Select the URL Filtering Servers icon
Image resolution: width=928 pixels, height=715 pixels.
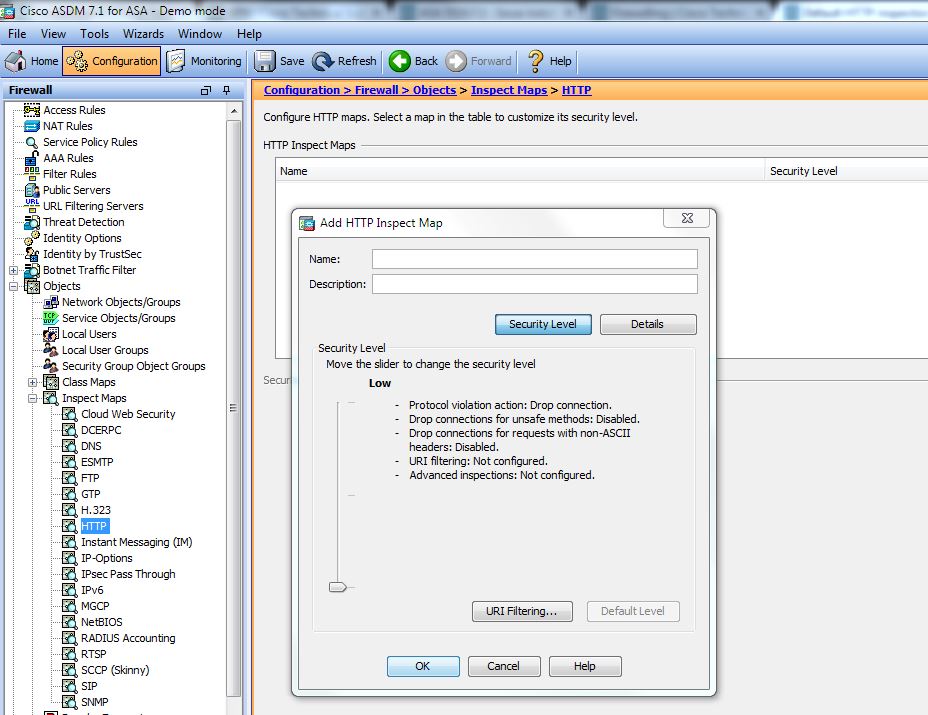[32, 205]
